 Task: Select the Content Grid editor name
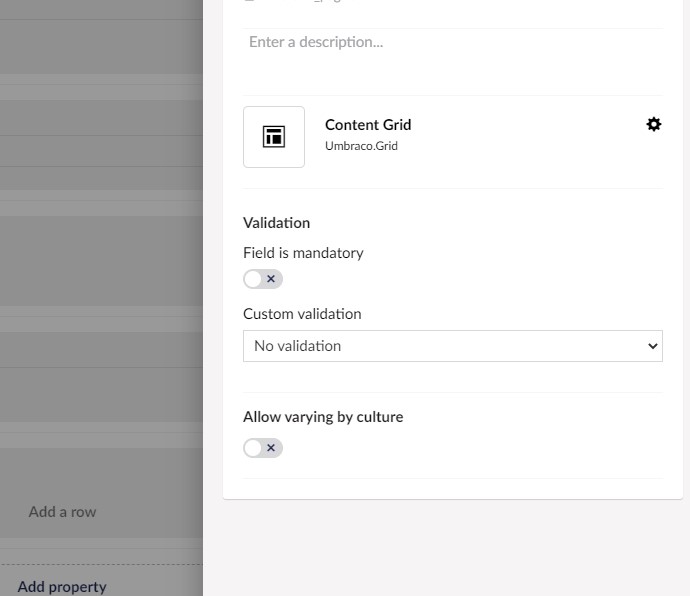click(368, 125)
